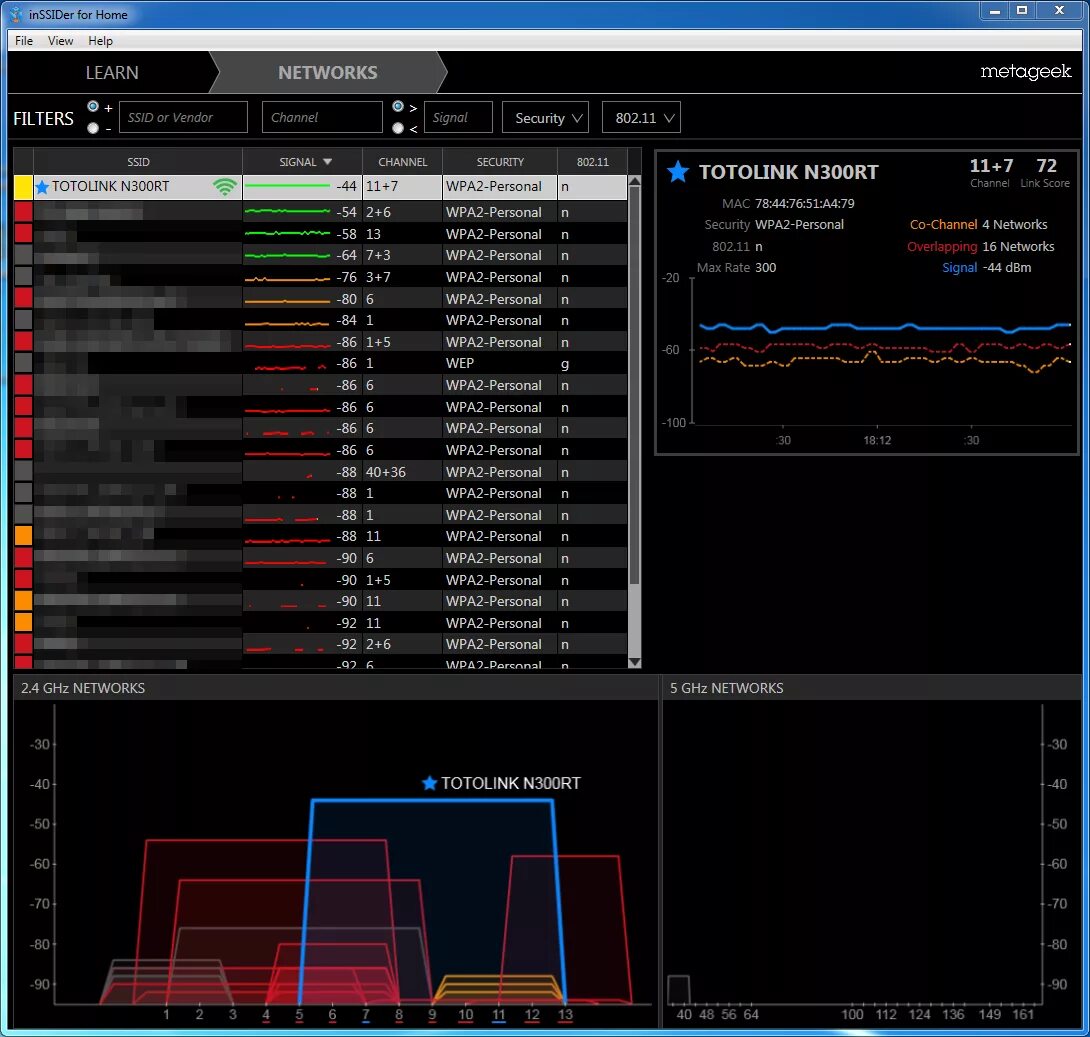Click the inSSIDer app icon in title bar
1090x1037 pixels.
tap(16, 14)
